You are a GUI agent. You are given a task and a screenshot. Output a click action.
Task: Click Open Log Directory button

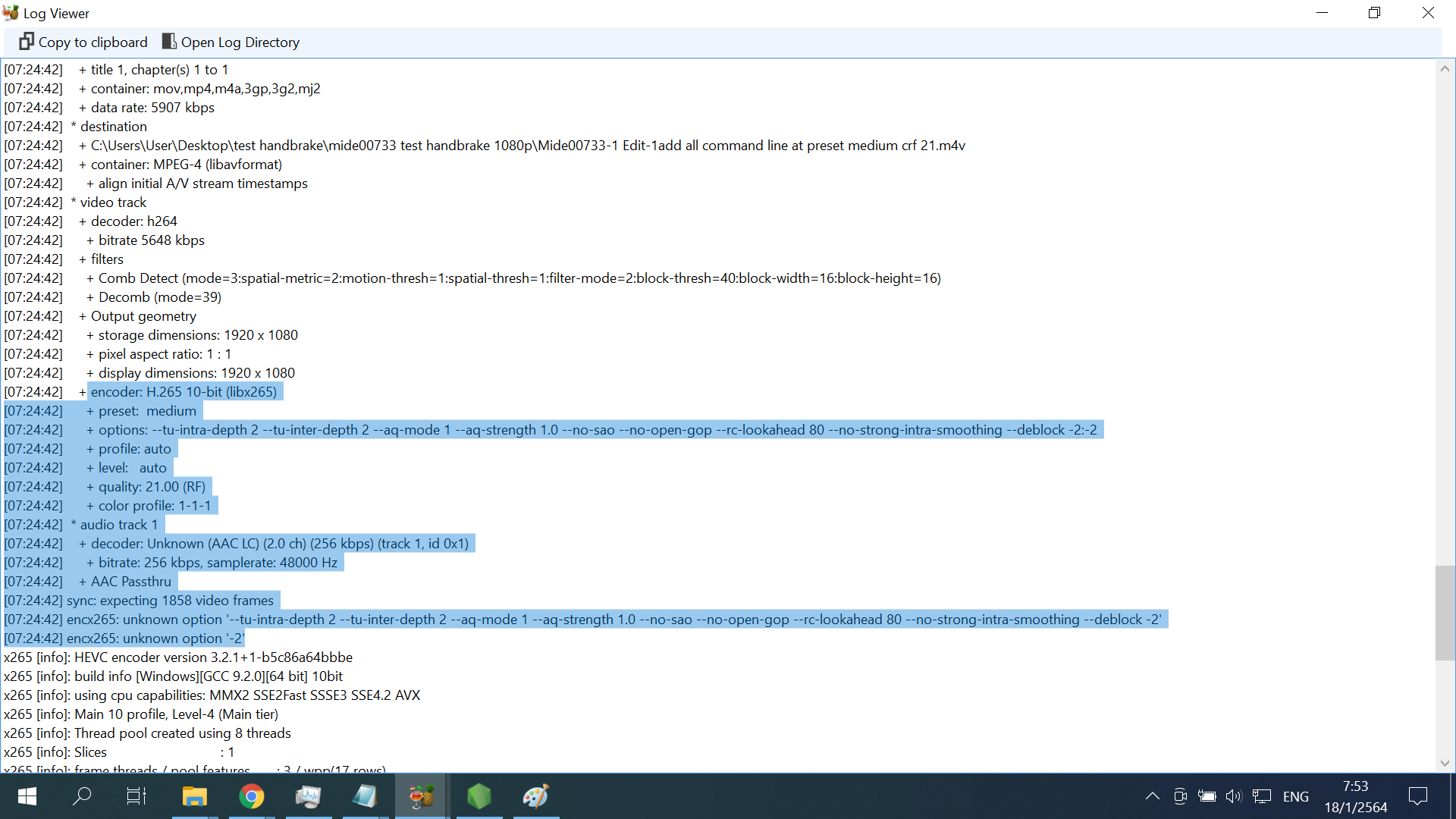231,42
